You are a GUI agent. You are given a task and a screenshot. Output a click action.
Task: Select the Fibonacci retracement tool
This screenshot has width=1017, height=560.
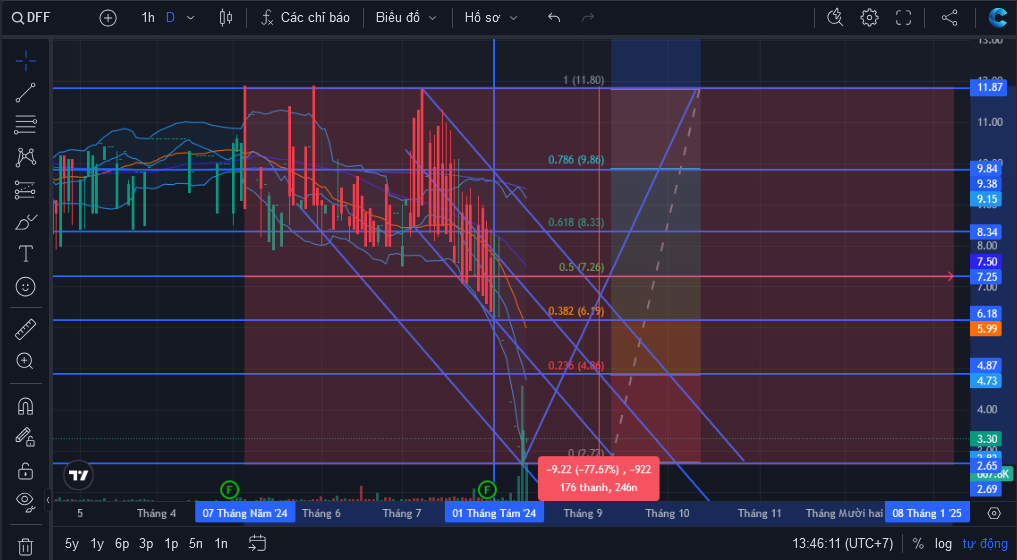click(25, 125)
